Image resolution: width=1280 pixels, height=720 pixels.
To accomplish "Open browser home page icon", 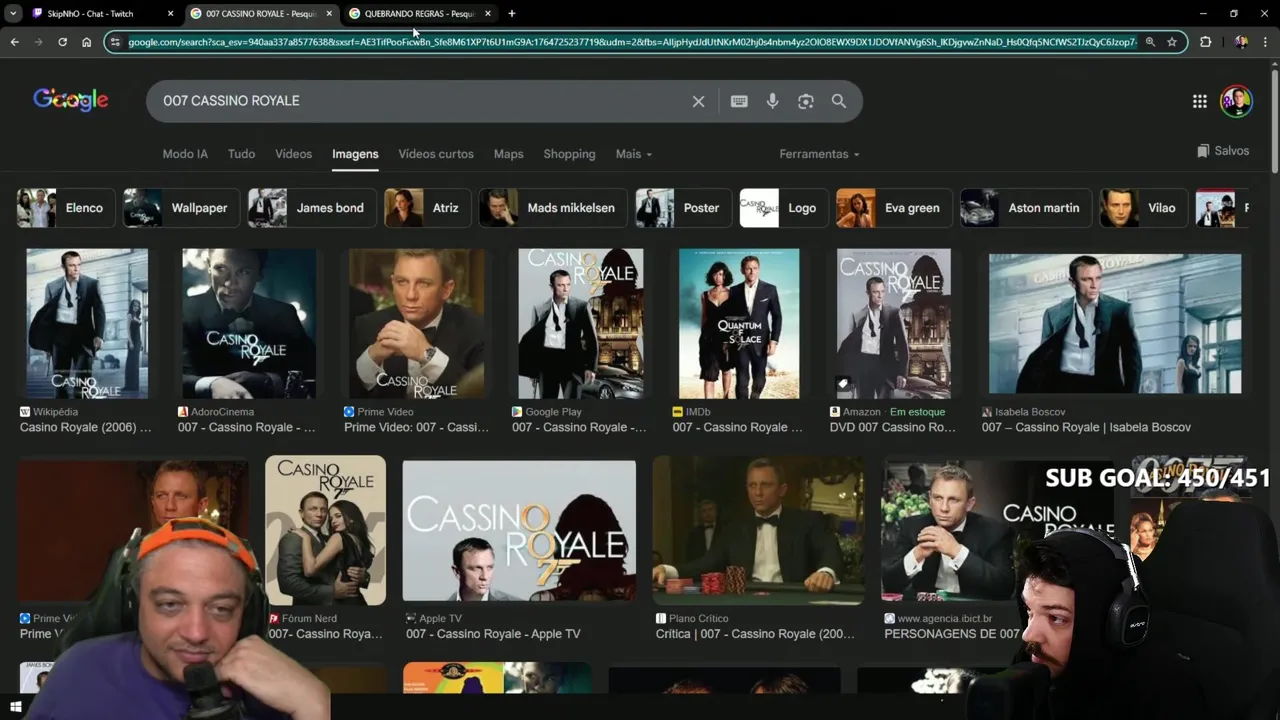I will point(86,42).
